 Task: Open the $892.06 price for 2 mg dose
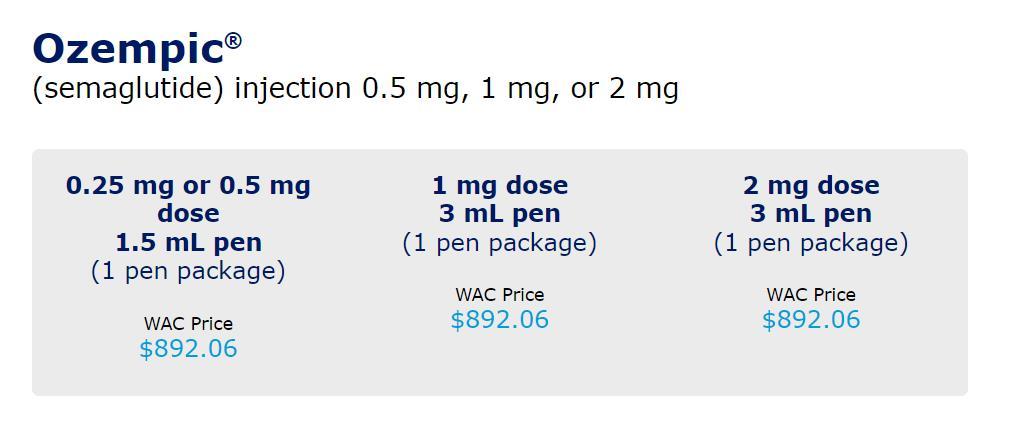[811, 320]
